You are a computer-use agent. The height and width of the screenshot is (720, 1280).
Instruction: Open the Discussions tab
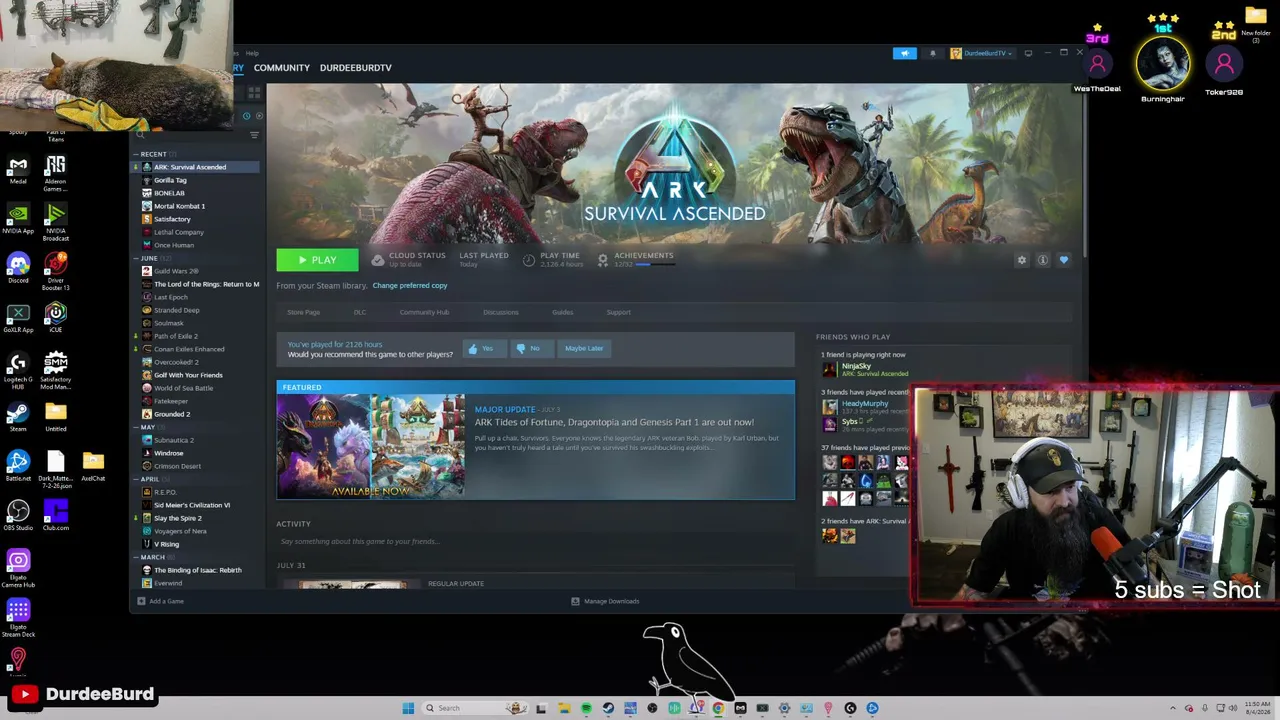click(x=501, y=312)
